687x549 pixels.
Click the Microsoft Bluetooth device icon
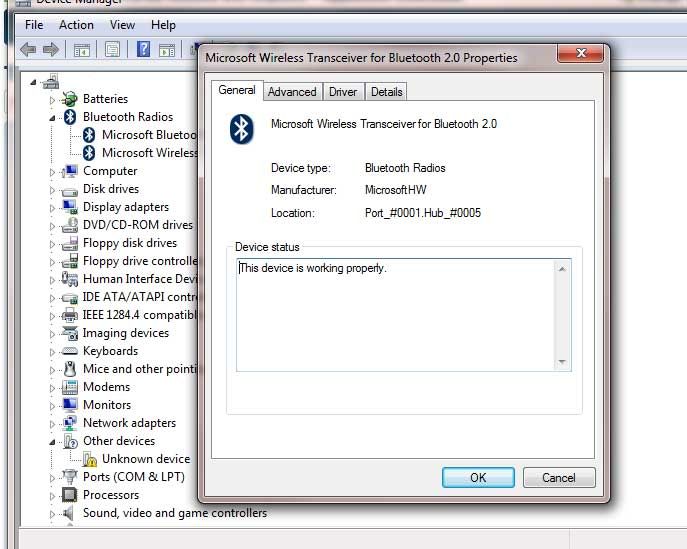[x=89, y=135]
